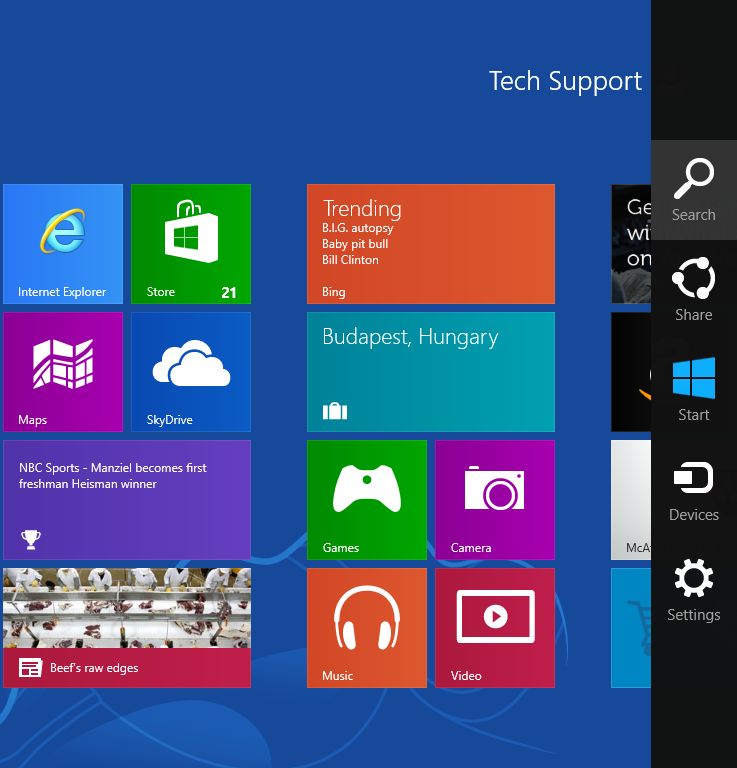Open the partially visible McAfee tile

(x=631, y=500)
